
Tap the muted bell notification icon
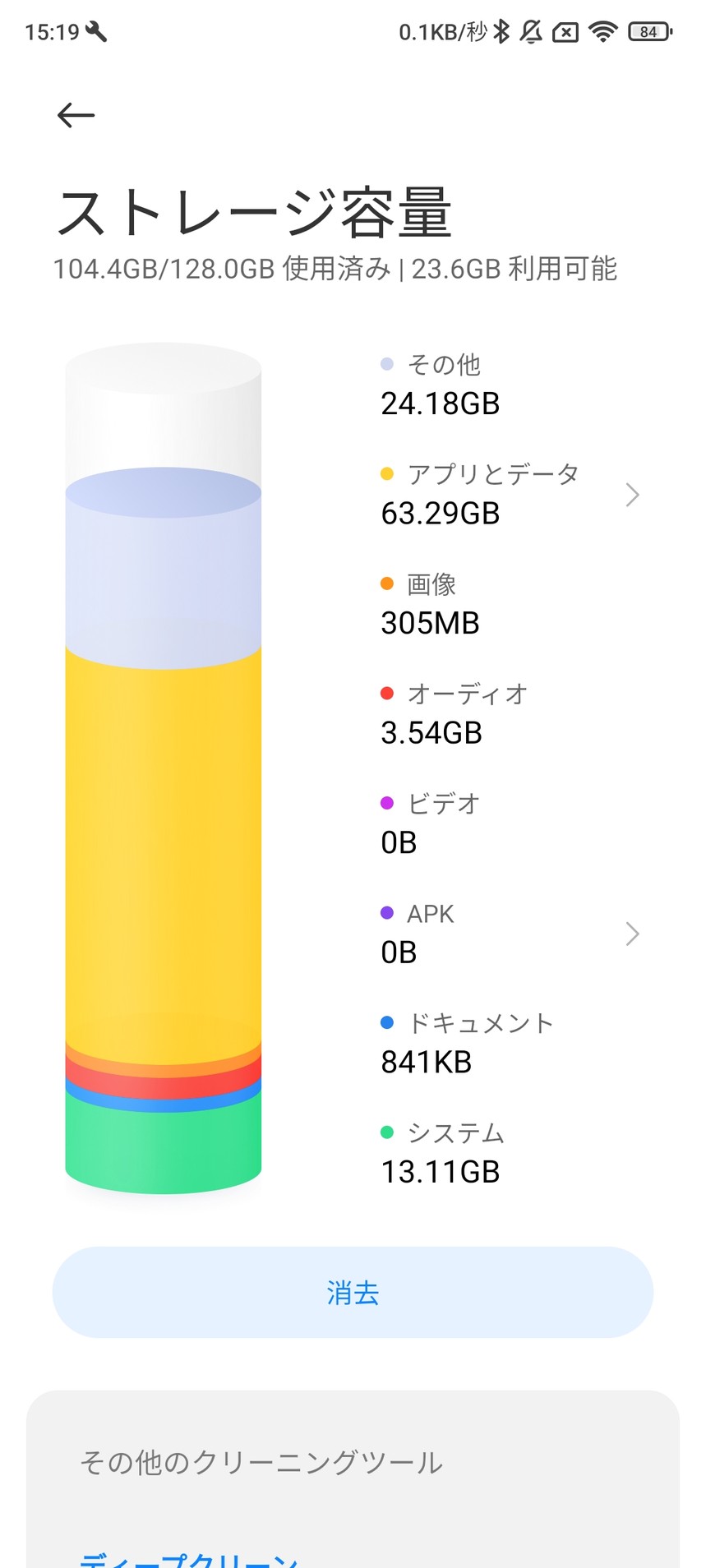[532, 32]
